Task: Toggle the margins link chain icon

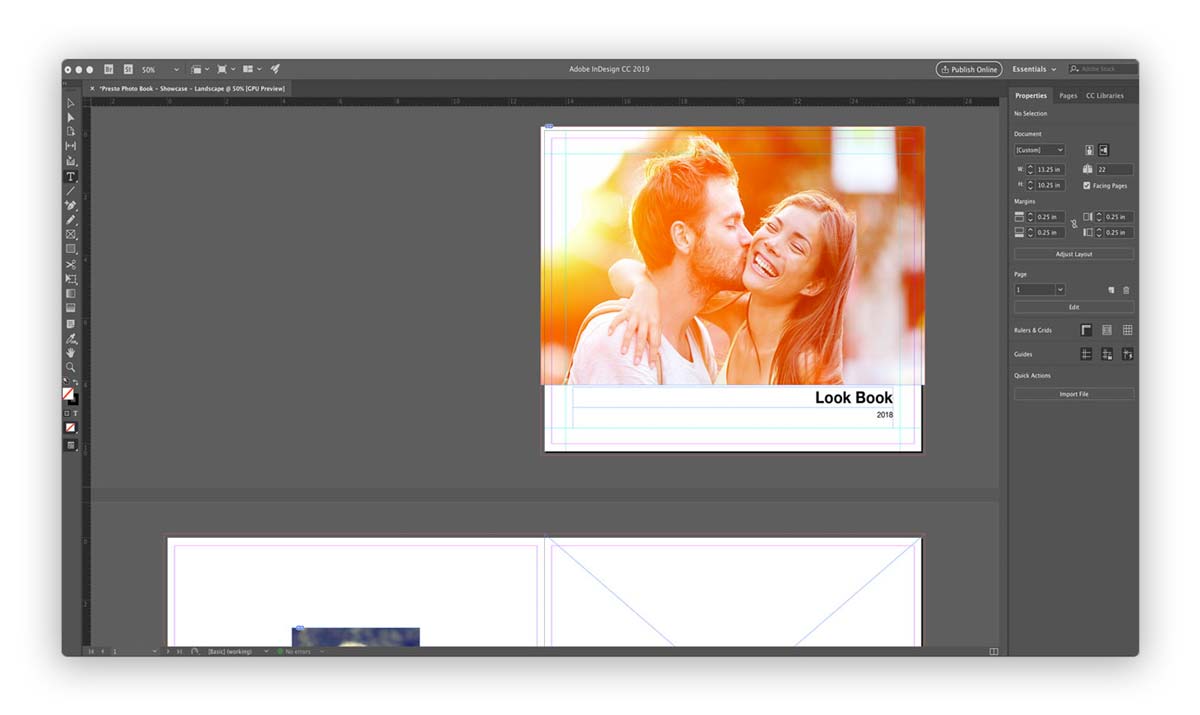Action: [1074, 224]
